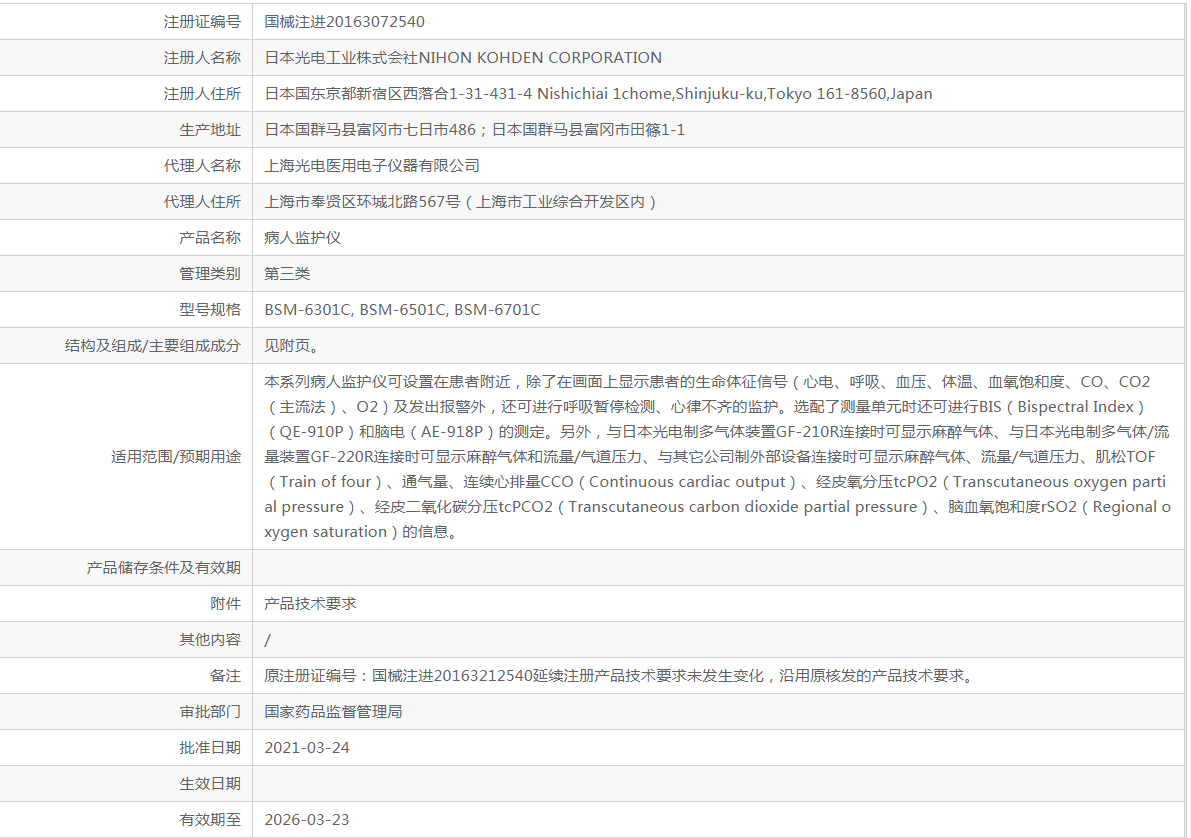Select the 有效期至 label
The image size is (1191, 838).
click(210, 820)
